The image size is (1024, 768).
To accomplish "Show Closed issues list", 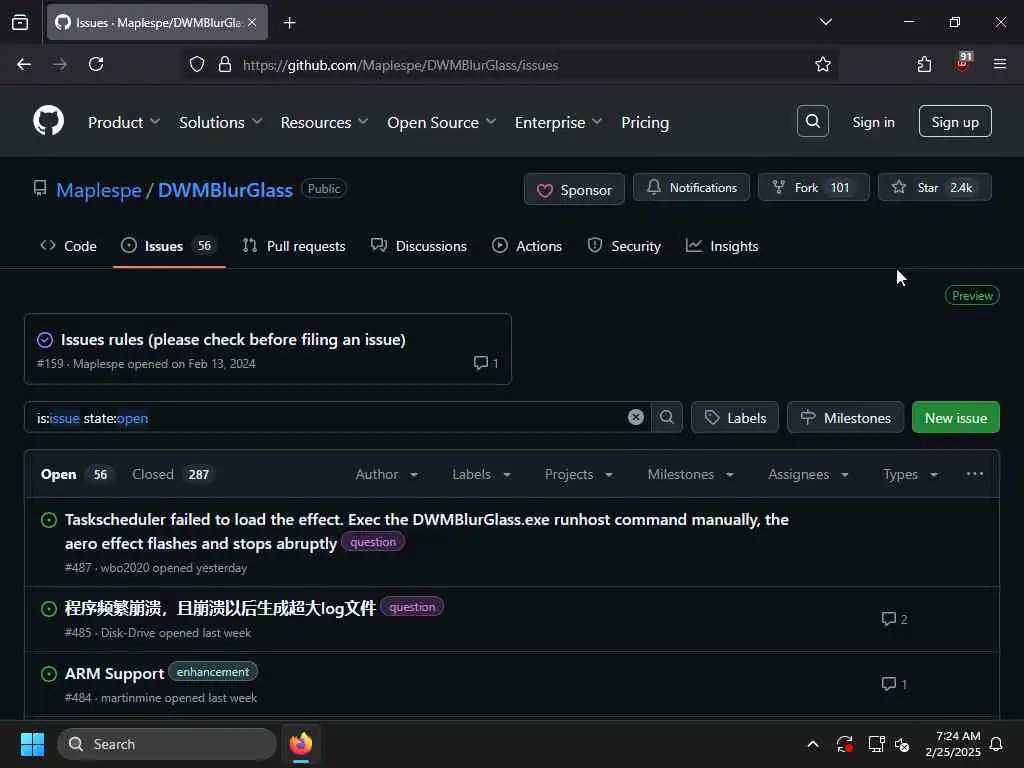I will pos(173,474).
